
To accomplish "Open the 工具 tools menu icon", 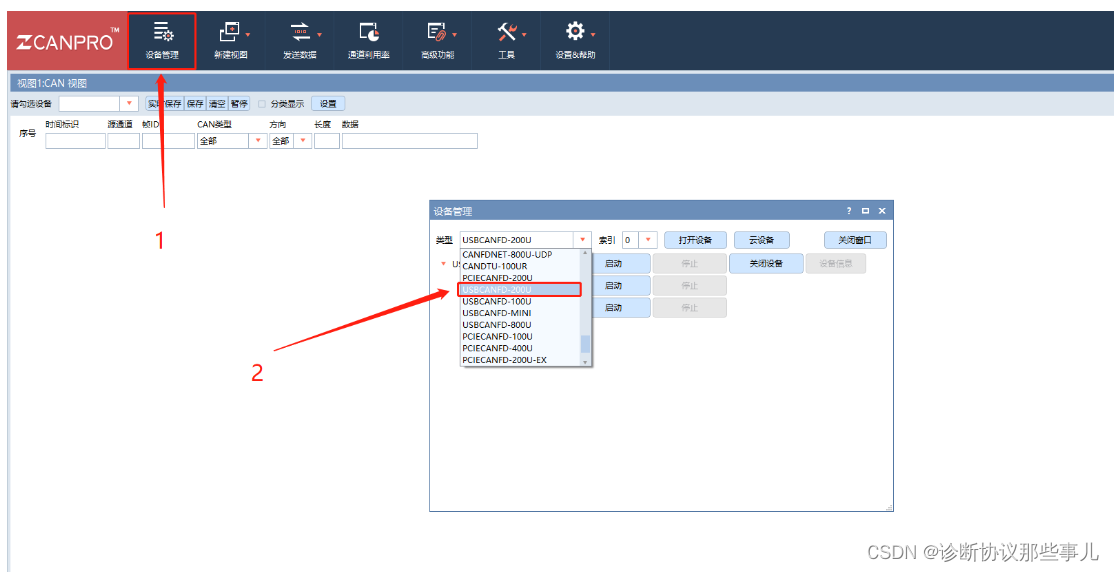I will pos(507,32).
